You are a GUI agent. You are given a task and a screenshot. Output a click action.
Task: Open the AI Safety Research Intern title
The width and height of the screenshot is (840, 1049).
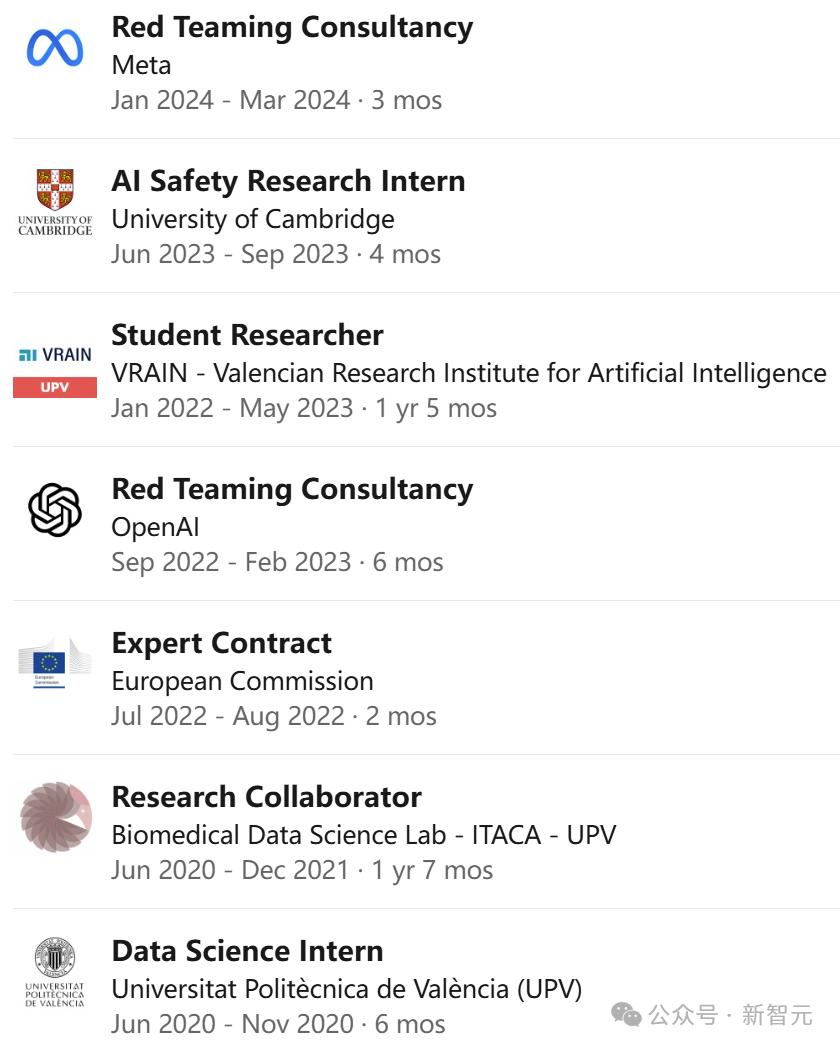tap(288, 181)
